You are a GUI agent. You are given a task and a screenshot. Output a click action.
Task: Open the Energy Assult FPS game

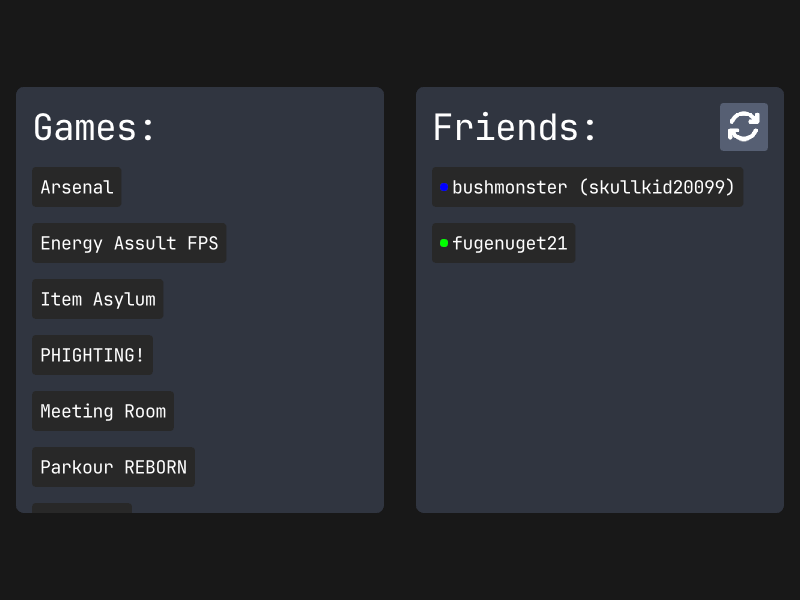129,243
